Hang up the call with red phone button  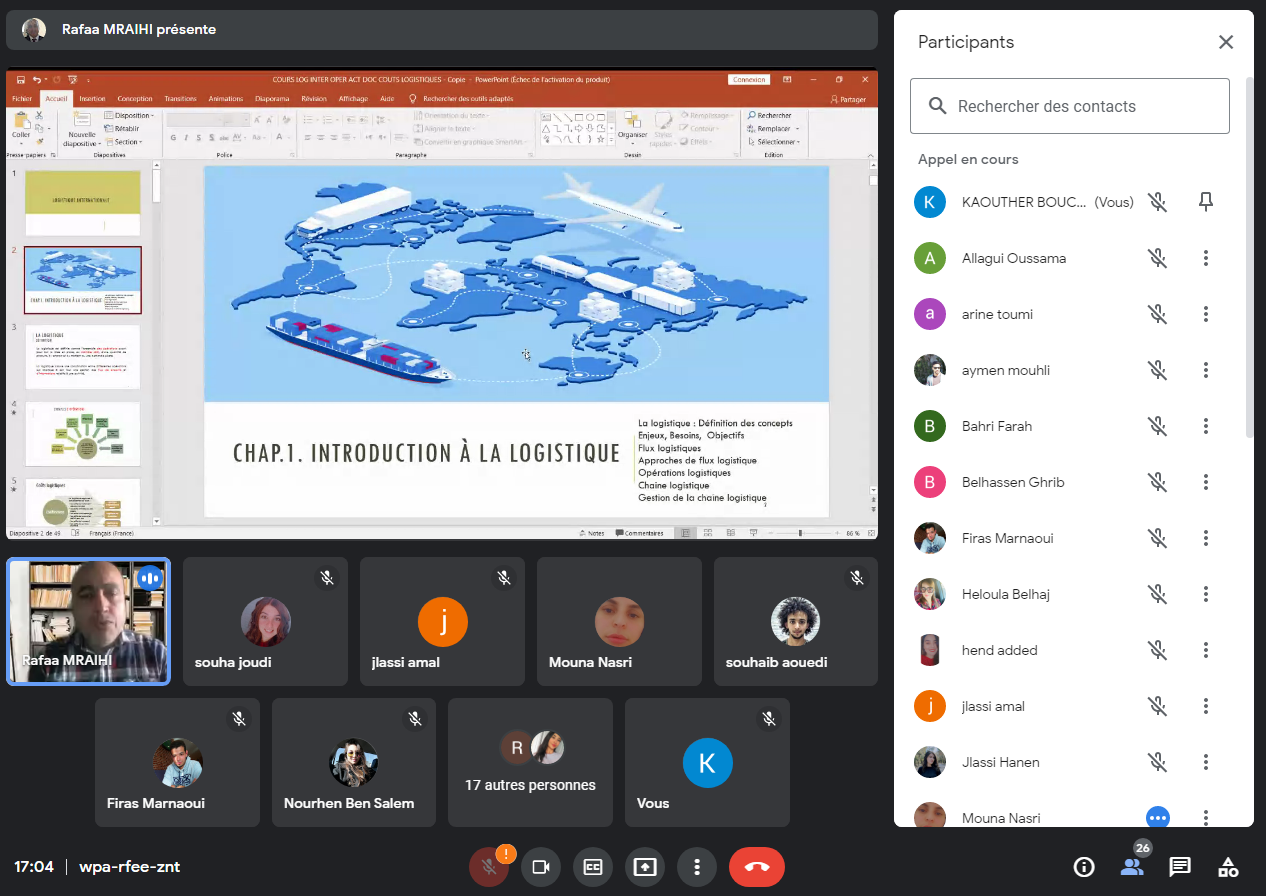tap(757, 867)
